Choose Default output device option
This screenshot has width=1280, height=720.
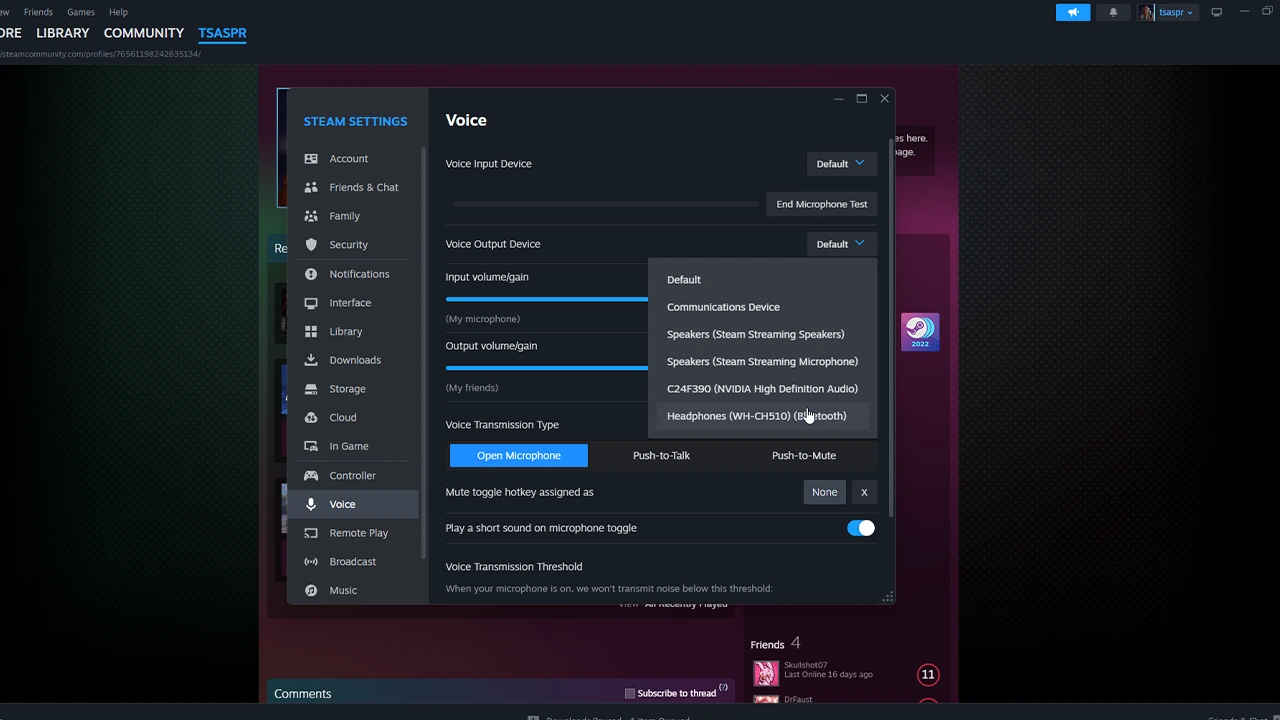click(762, 280)
